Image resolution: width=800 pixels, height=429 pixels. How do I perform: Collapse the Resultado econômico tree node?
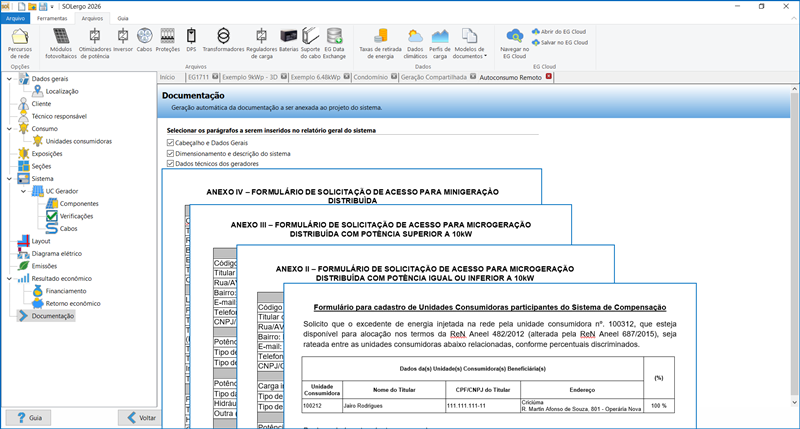pos(10,278)
